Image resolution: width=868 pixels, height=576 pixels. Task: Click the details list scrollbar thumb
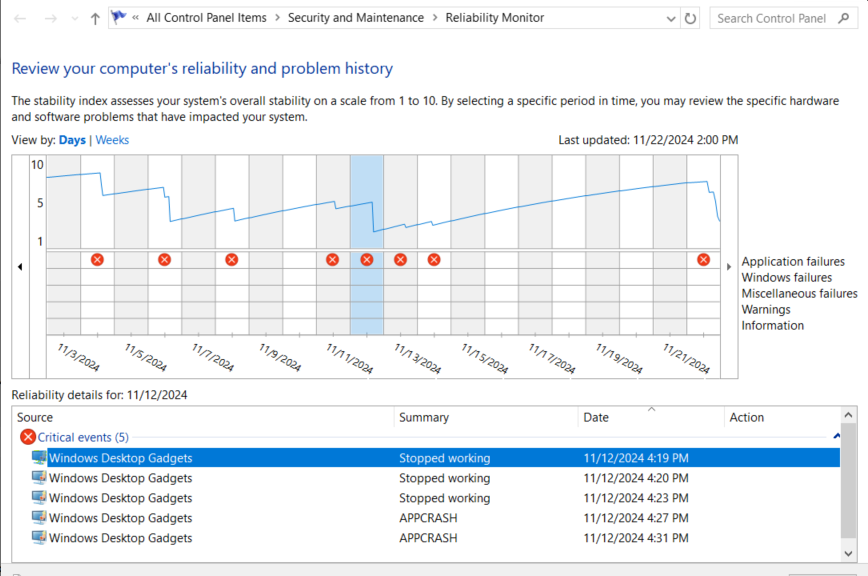(x=848, y=480)
